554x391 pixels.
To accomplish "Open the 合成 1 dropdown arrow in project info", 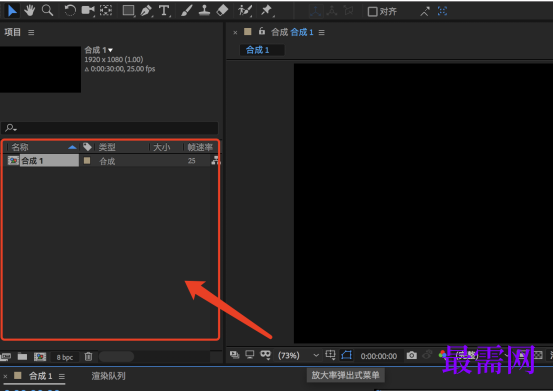I will [x=111, y=50].
